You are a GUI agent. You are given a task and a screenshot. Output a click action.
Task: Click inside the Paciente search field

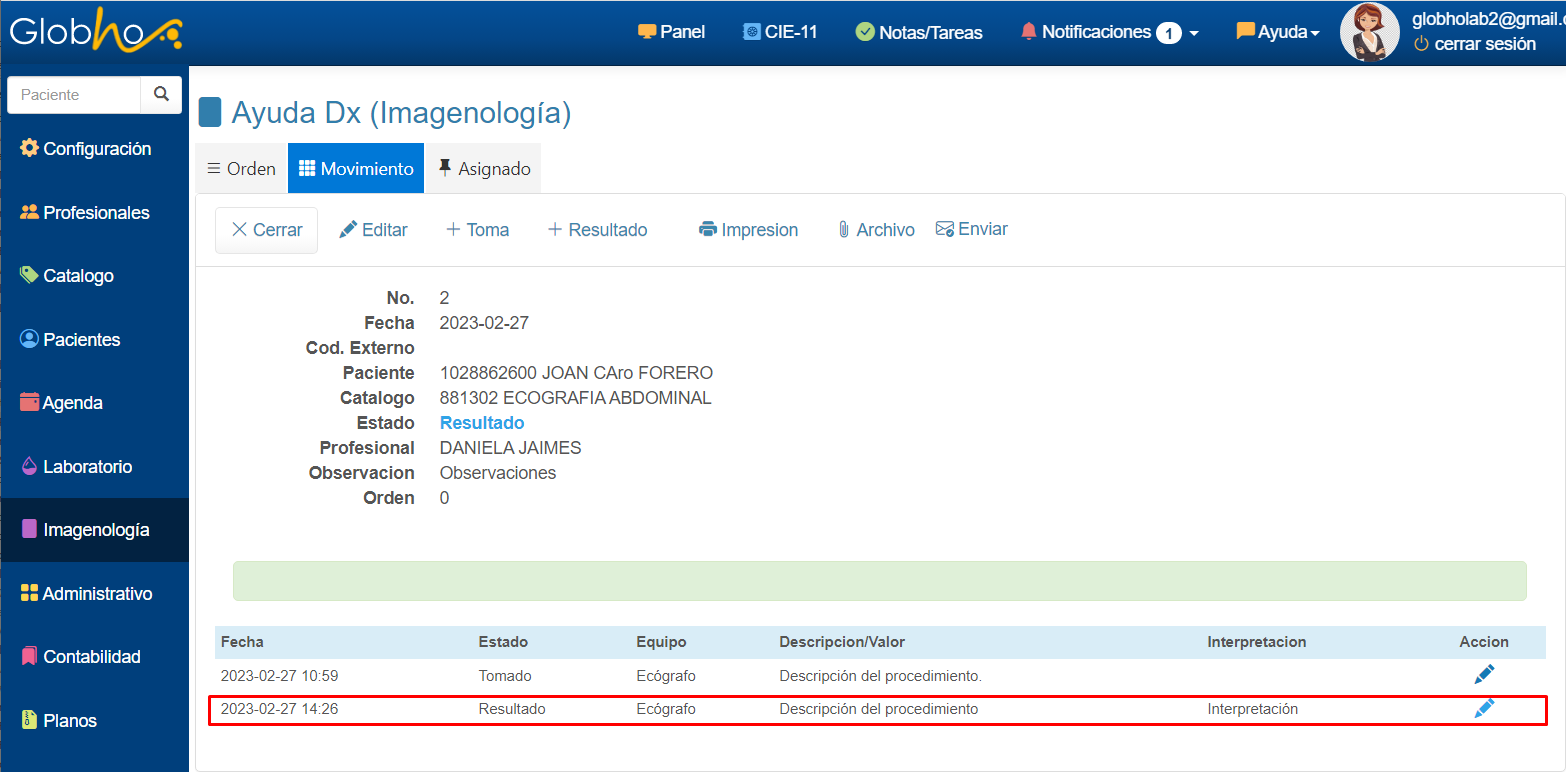point(74,95)
